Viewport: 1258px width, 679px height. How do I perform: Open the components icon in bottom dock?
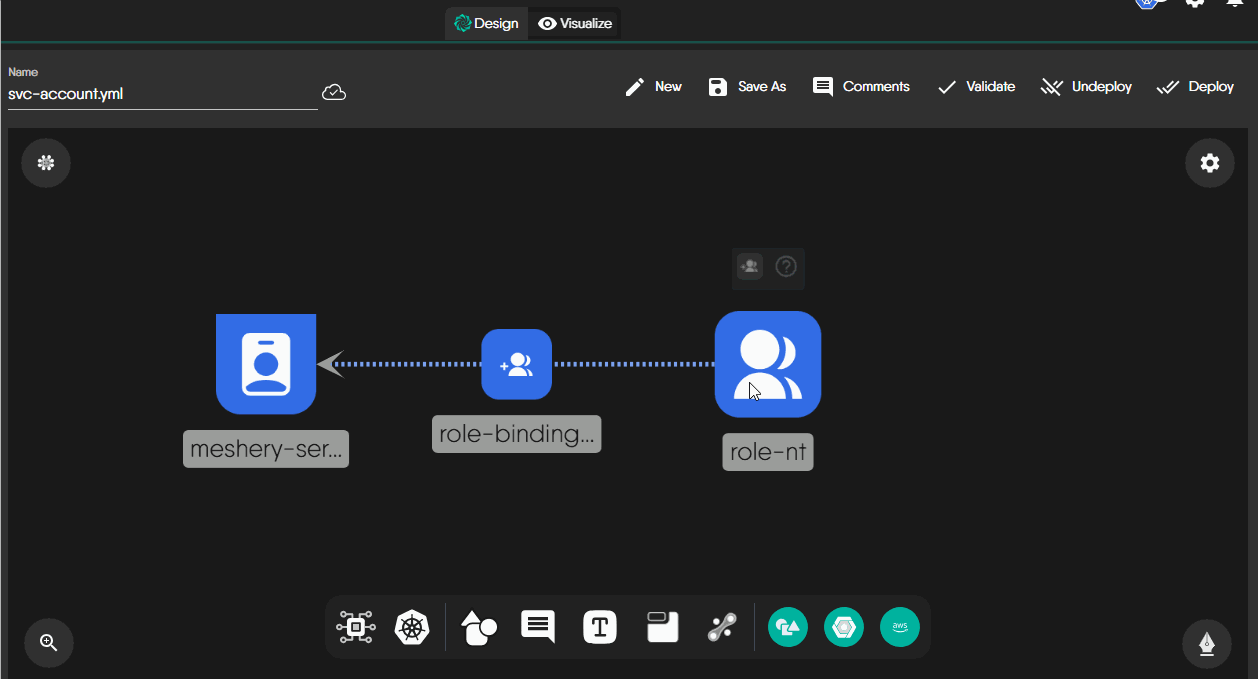pos(355,627)
